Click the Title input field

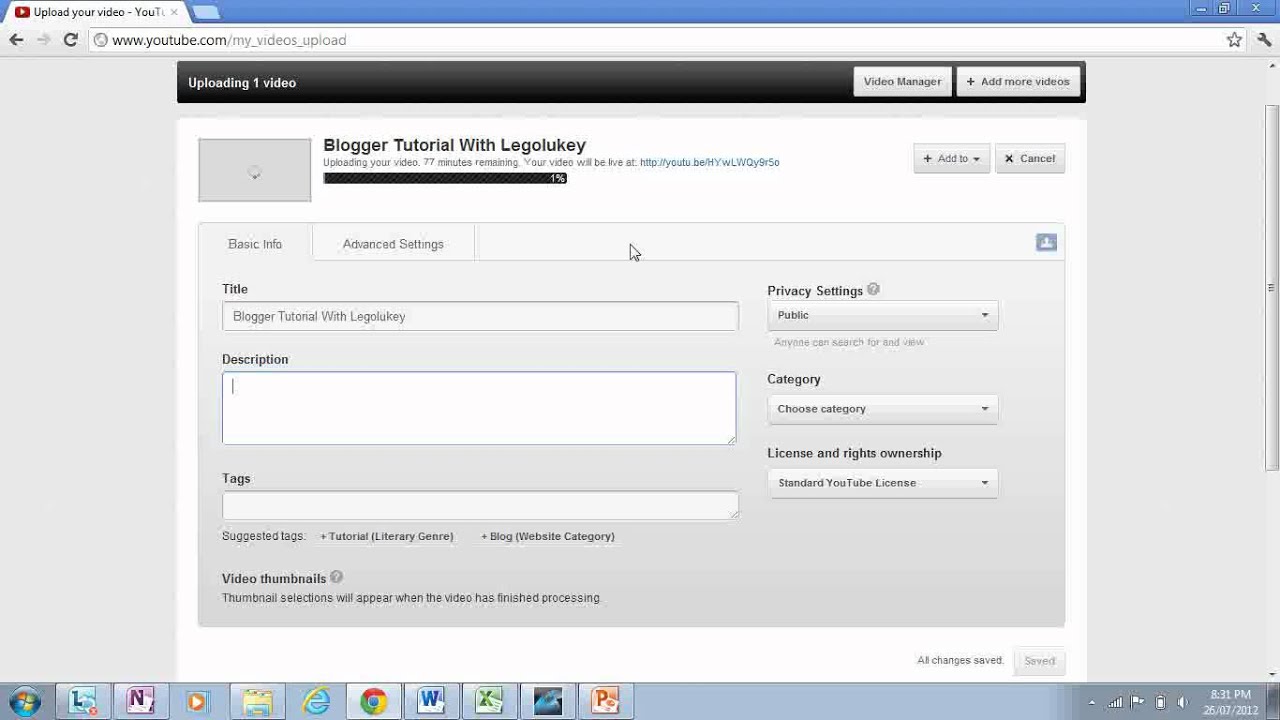point(480,316)
